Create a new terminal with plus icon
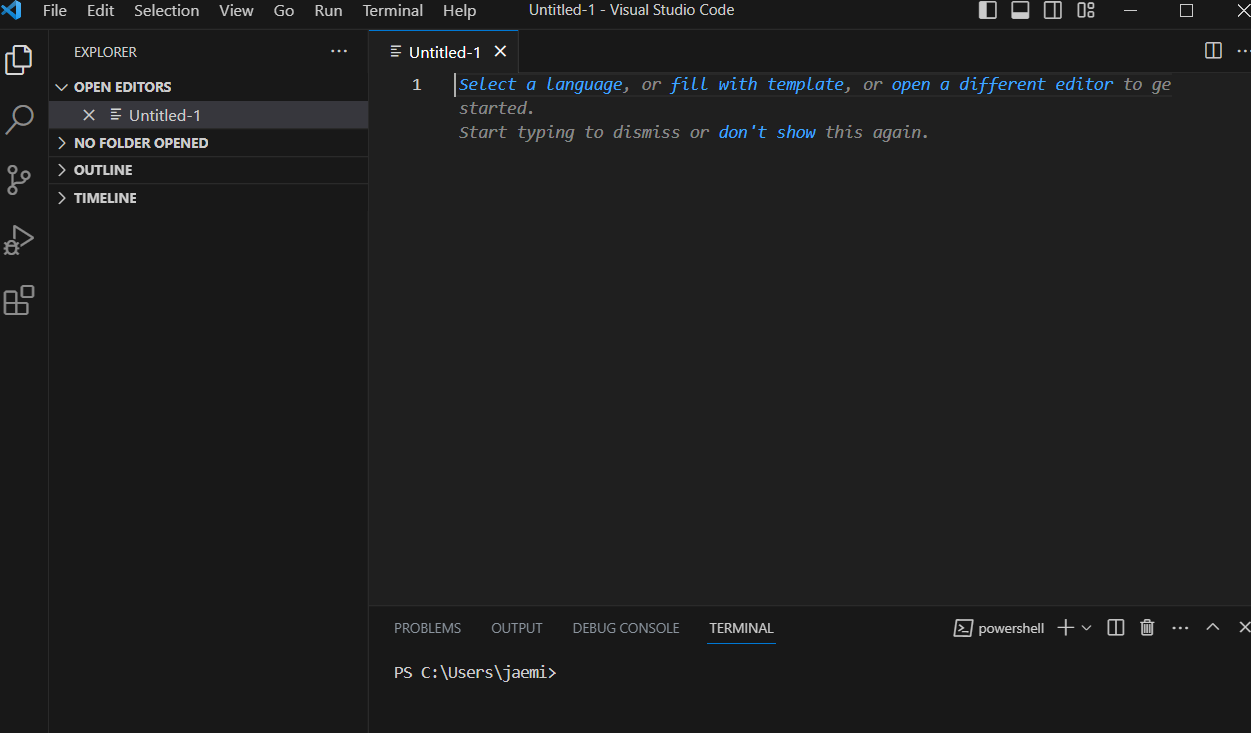This screenshot has height=733, width=1251. click(x=1065, y=628)
